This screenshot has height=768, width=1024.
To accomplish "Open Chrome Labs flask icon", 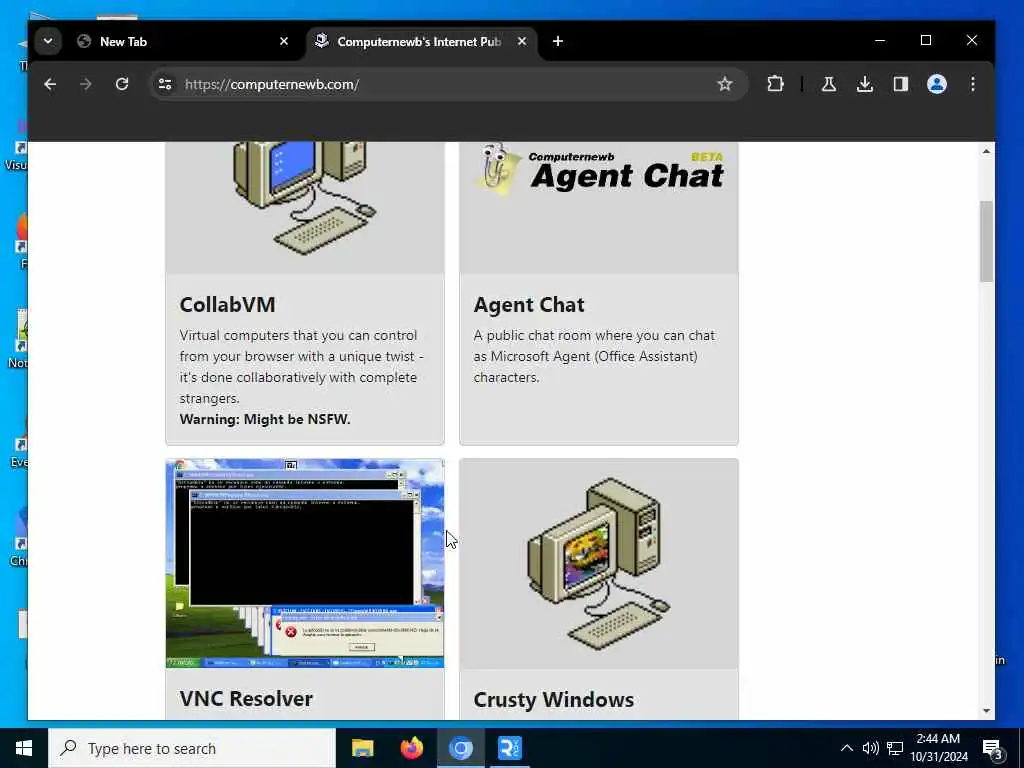I will click(x=829, y=84).
